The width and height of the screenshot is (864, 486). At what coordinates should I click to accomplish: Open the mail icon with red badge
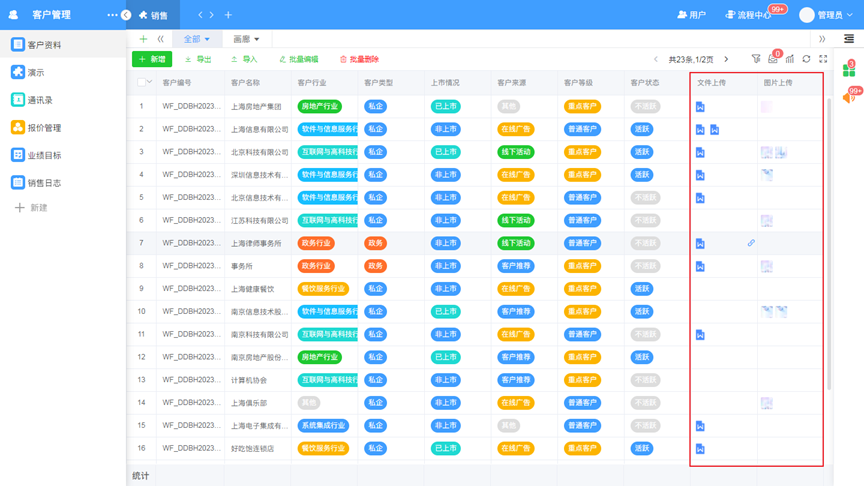pos(773,60)
